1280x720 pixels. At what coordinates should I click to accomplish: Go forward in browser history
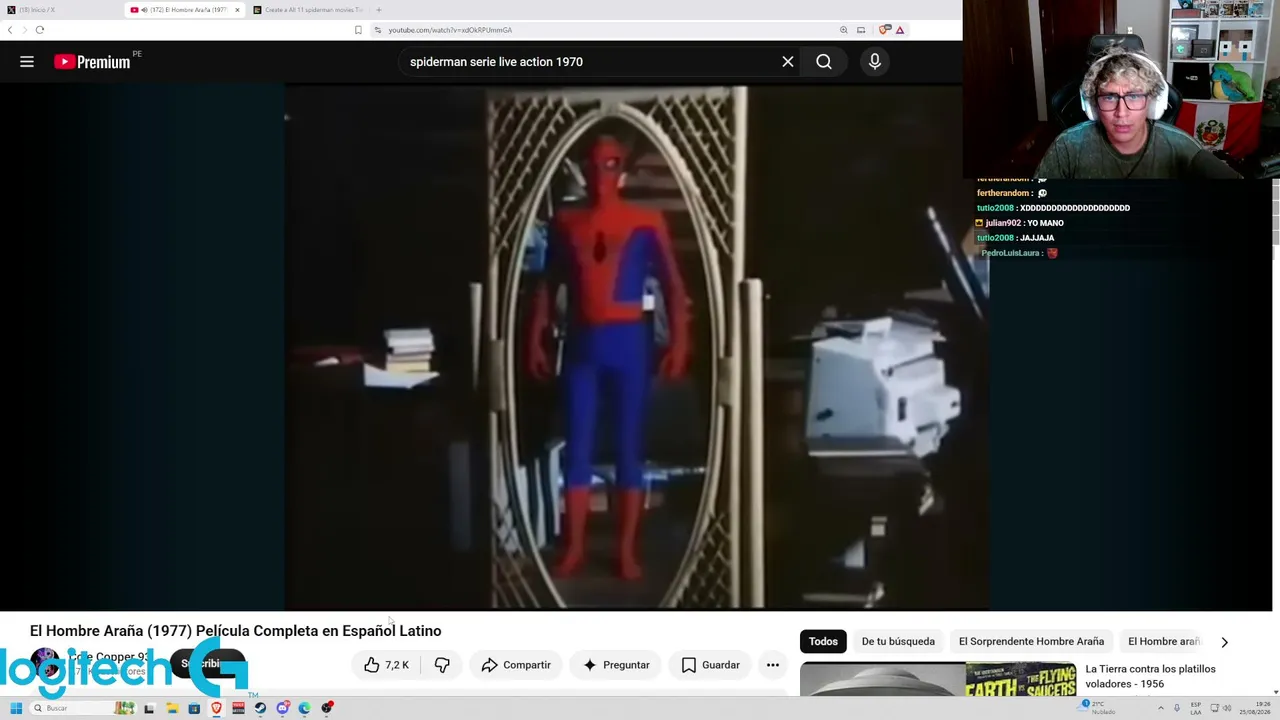pyautogui.click(x=24, y=30)
